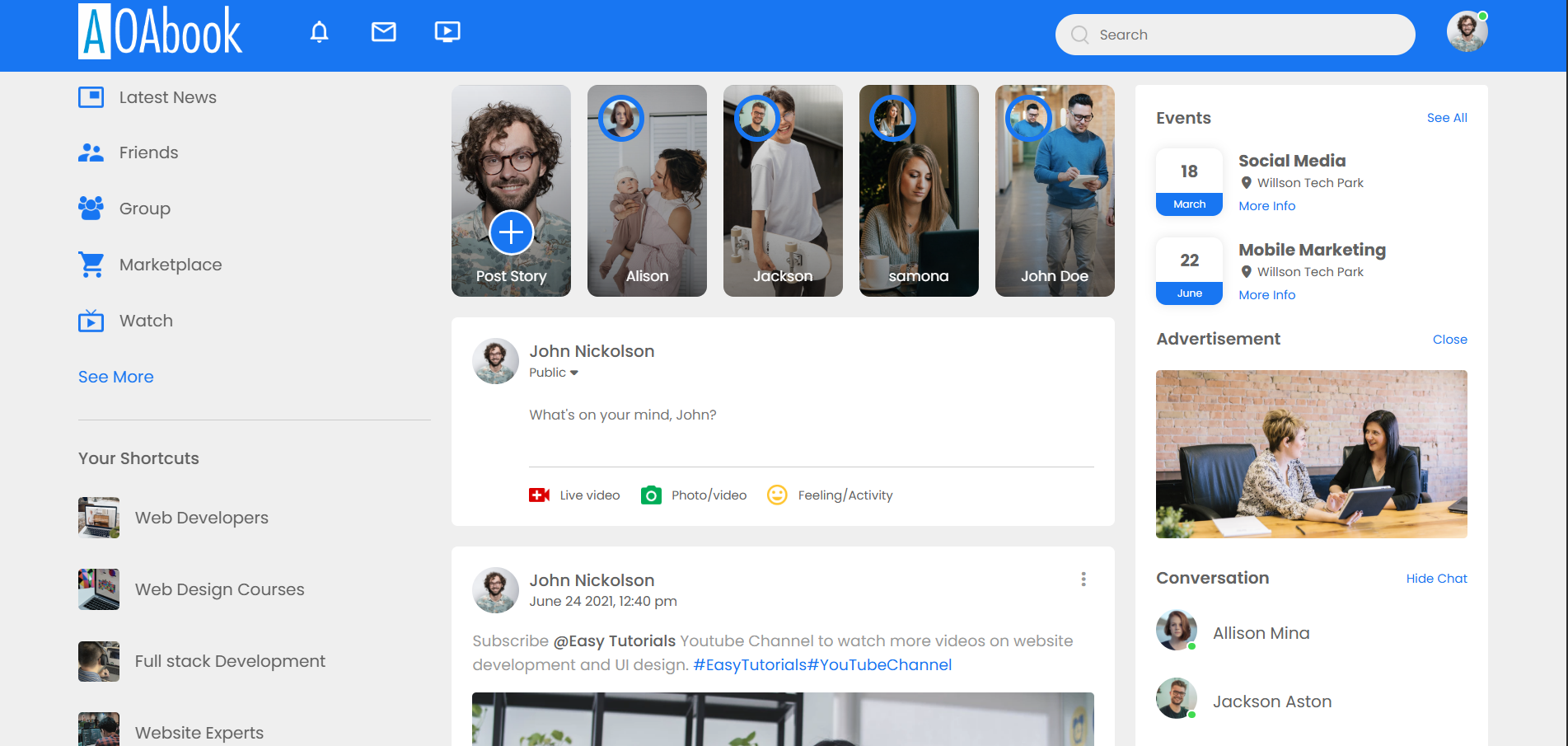Click the Live video camera icon
1568x746 pixels.
pyautogui.click(x=539, y=495)
